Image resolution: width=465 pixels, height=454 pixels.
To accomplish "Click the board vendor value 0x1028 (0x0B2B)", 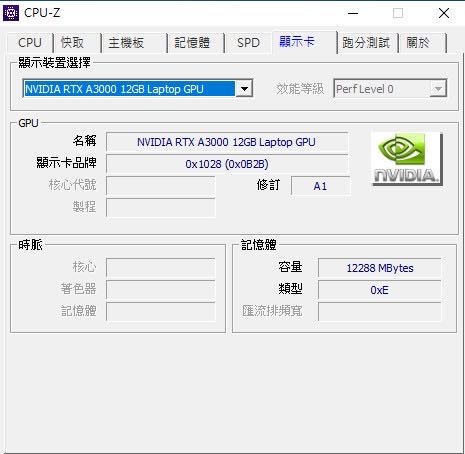I will click(227, 164).
